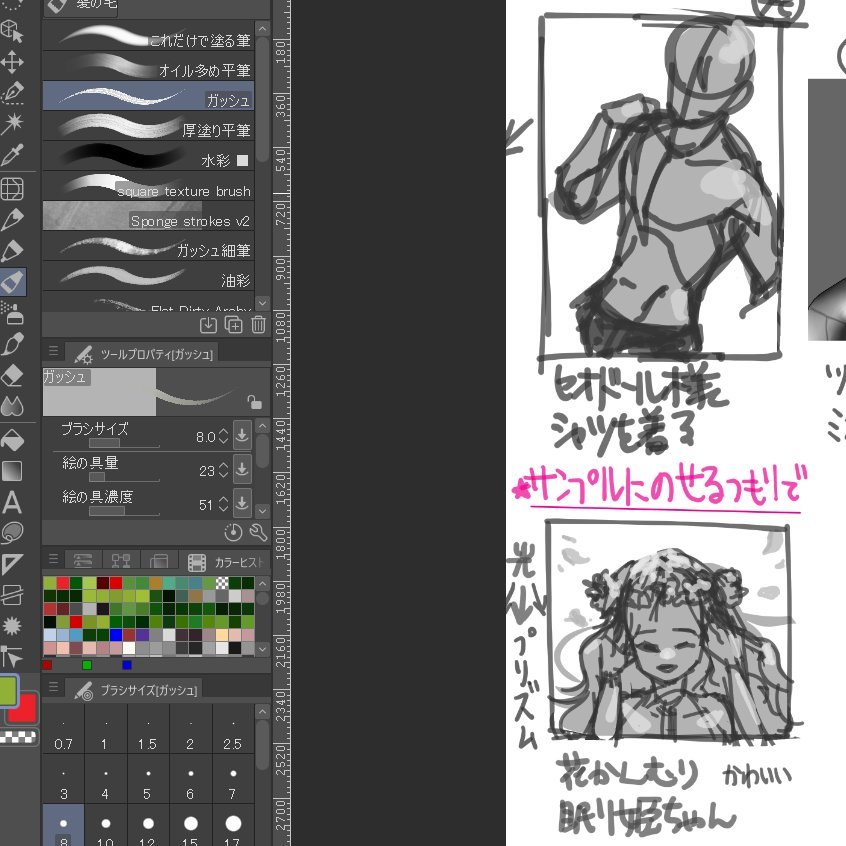846x846 pixels.
Task: Adjust the ブラシサイズ slider
Action: [x=124, y=443]
